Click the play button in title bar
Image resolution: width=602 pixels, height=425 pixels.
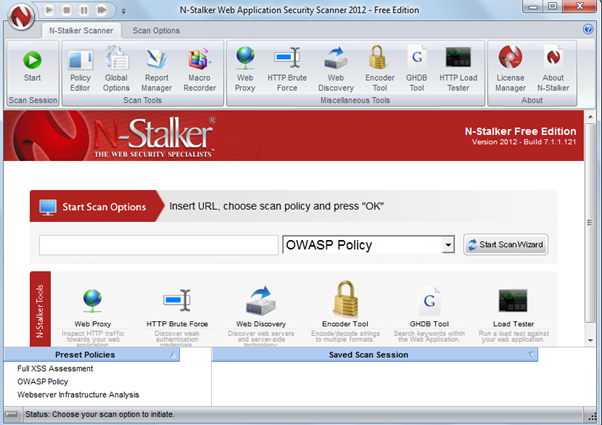49,10
